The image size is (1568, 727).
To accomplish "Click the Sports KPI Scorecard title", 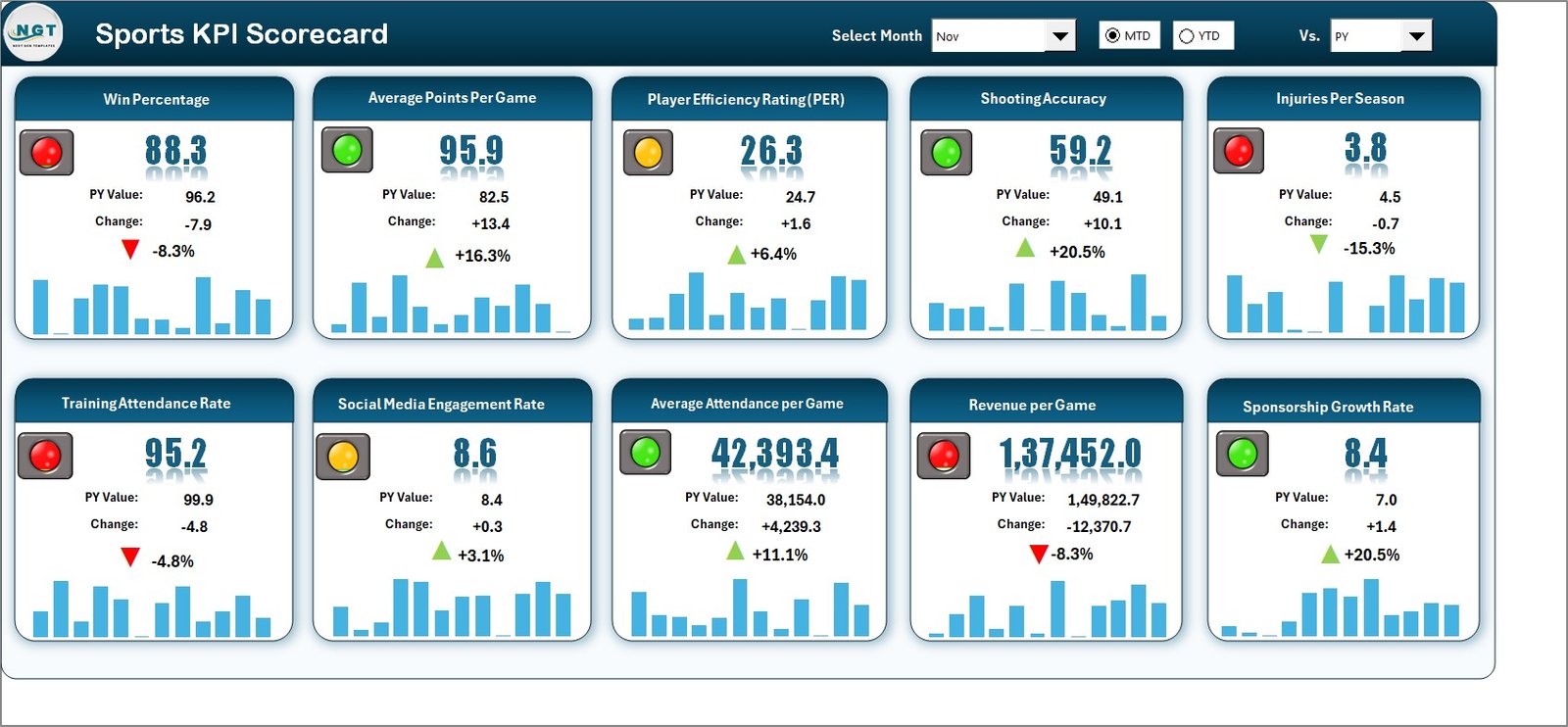I will (241, 33).
